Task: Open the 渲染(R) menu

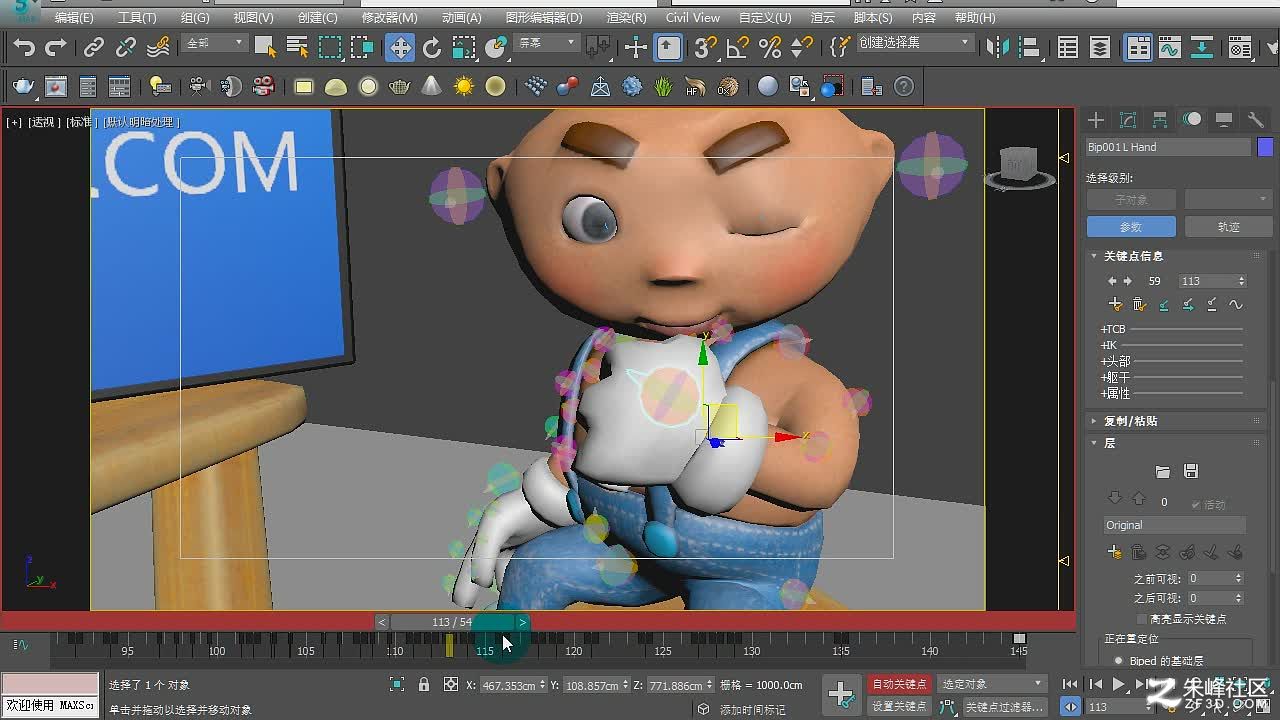Action: coord(627,17)
